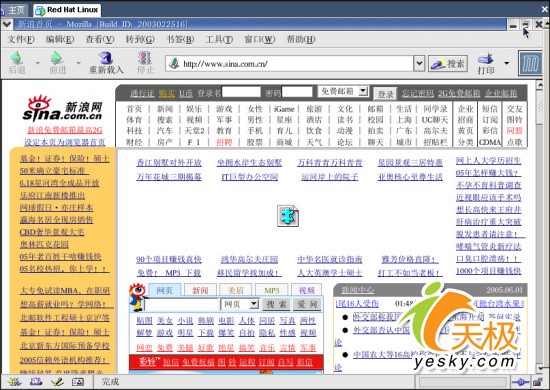Open the 文件(F) menu

click(21, 39)
